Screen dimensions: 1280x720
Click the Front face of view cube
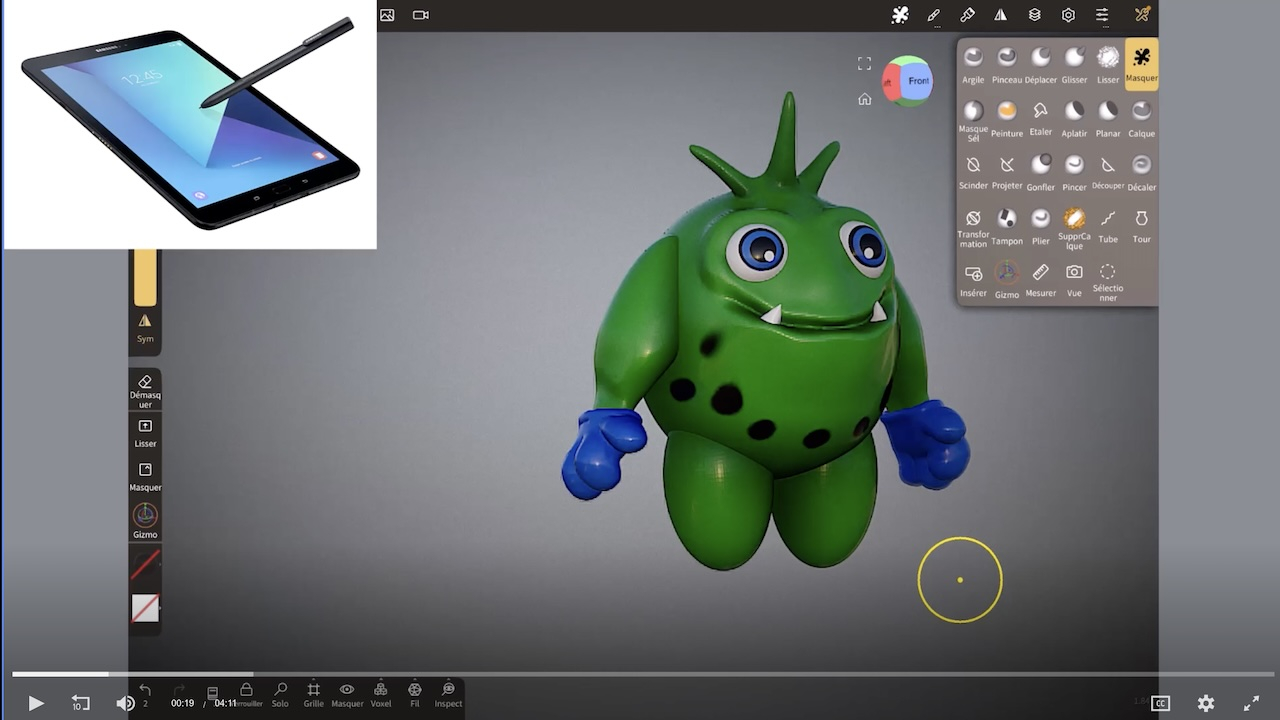point(918,81)
